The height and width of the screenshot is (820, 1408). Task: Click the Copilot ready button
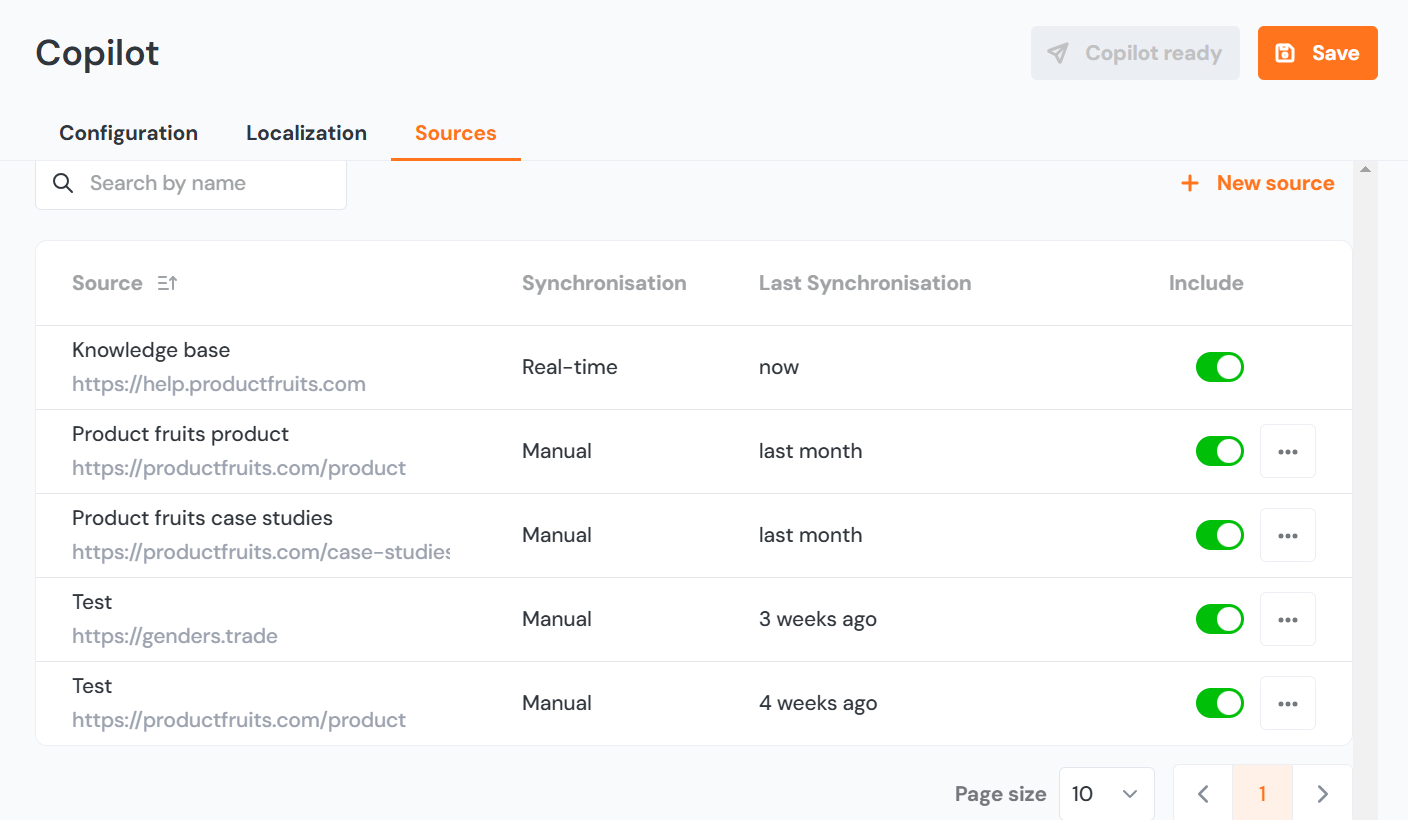click(x=1135, y=53)
